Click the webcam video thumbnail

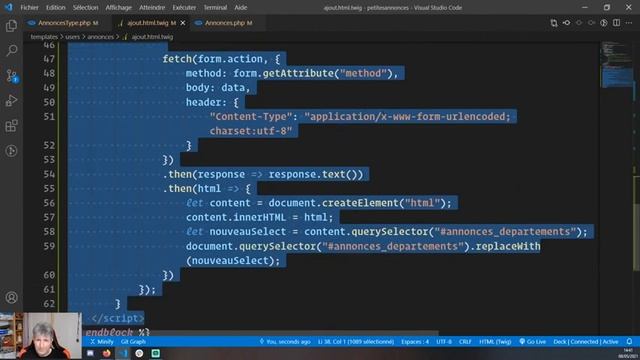click(41, 336)
